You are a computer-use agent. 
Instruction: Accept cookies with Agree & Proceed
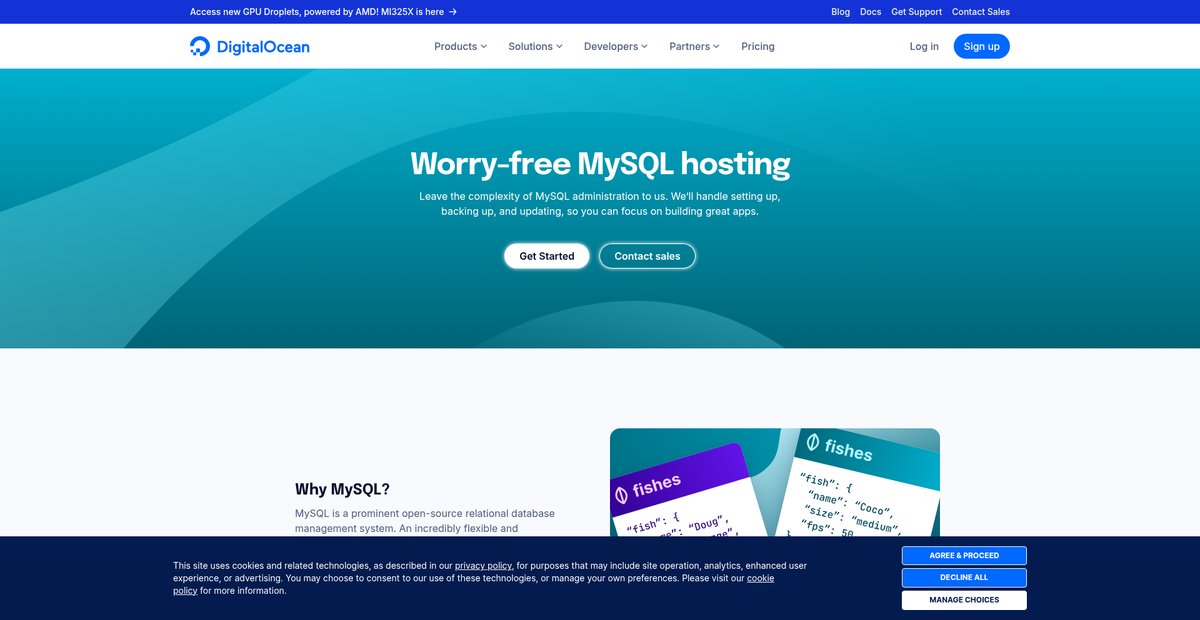tap(964, 555)
